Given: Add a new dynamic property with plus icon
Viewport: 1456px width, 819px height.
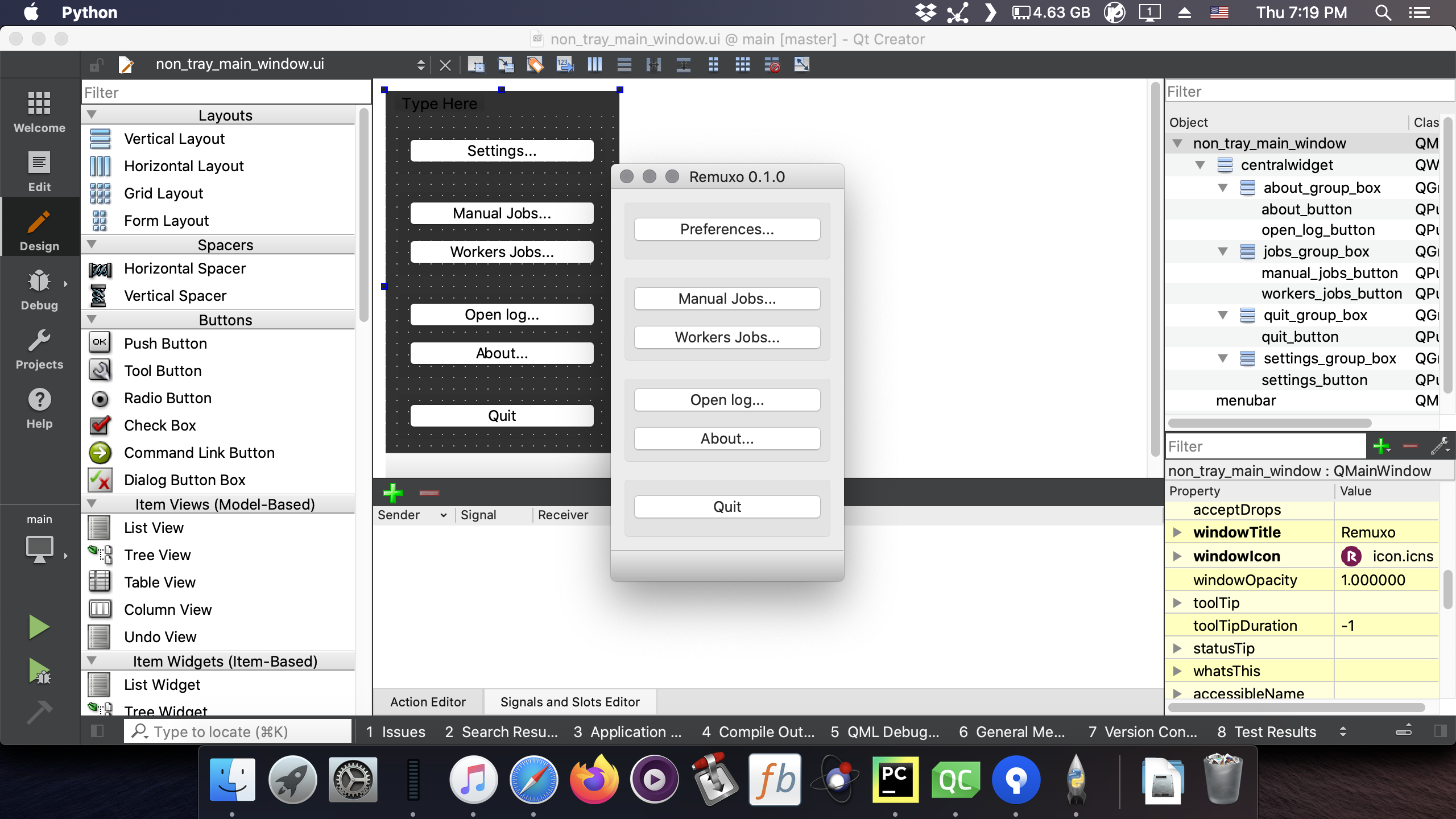Looking at the screenshot, I should click(x=1381, y=446).
